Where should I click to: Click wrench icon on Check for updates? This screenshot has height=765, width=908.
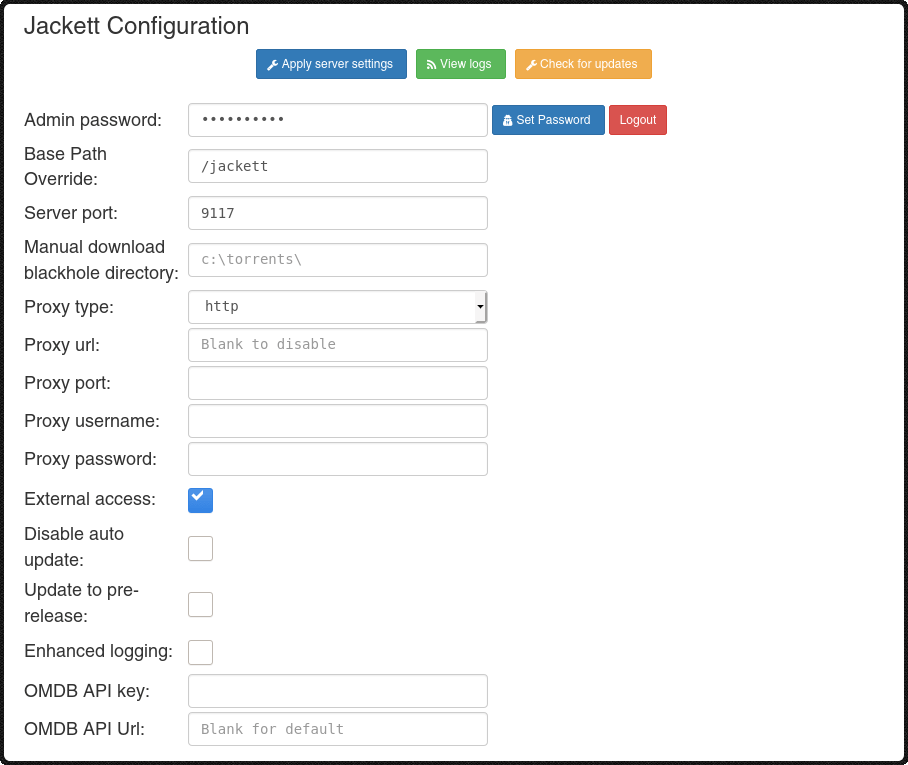click(x=531, y=65)
